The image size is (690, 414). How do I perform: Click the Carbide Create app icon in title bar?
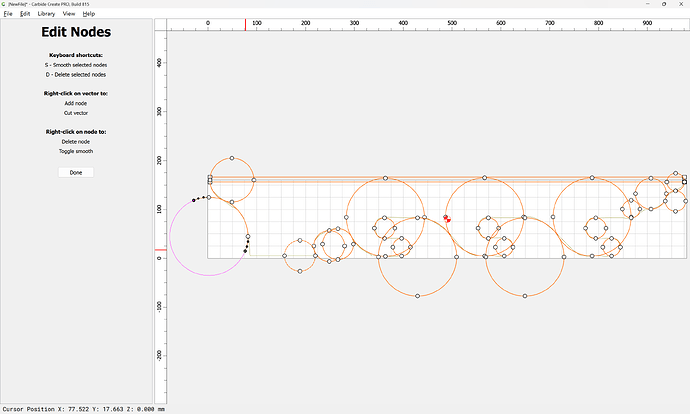(x=4, y=4)
